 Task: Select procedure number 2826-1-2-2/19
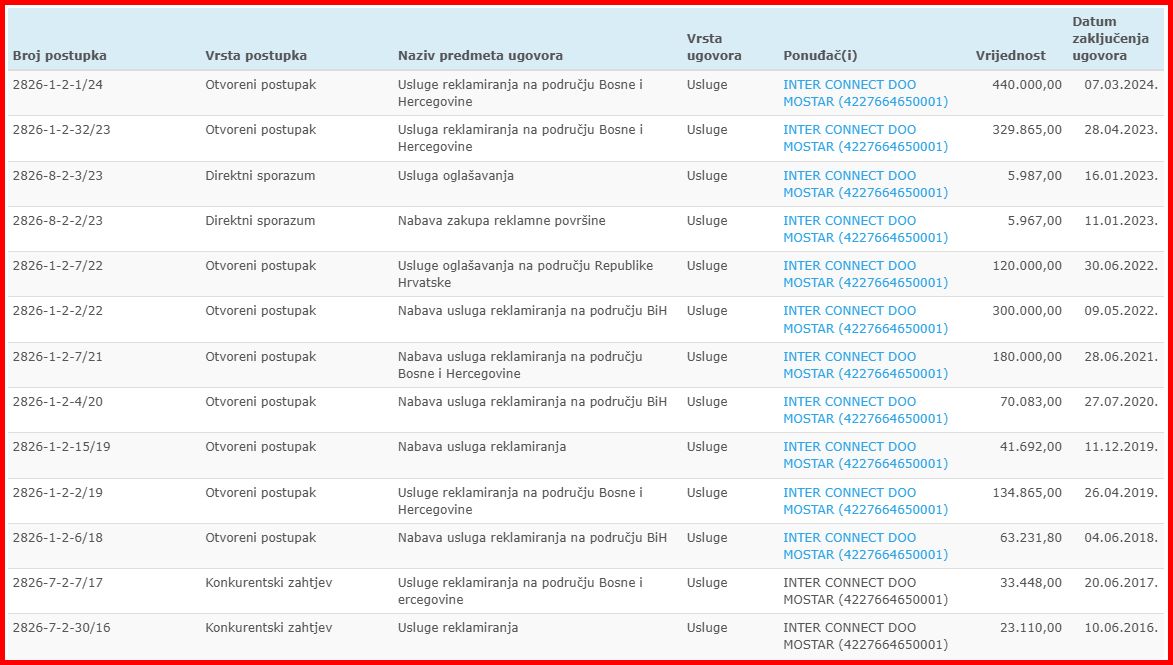(58, 493)
